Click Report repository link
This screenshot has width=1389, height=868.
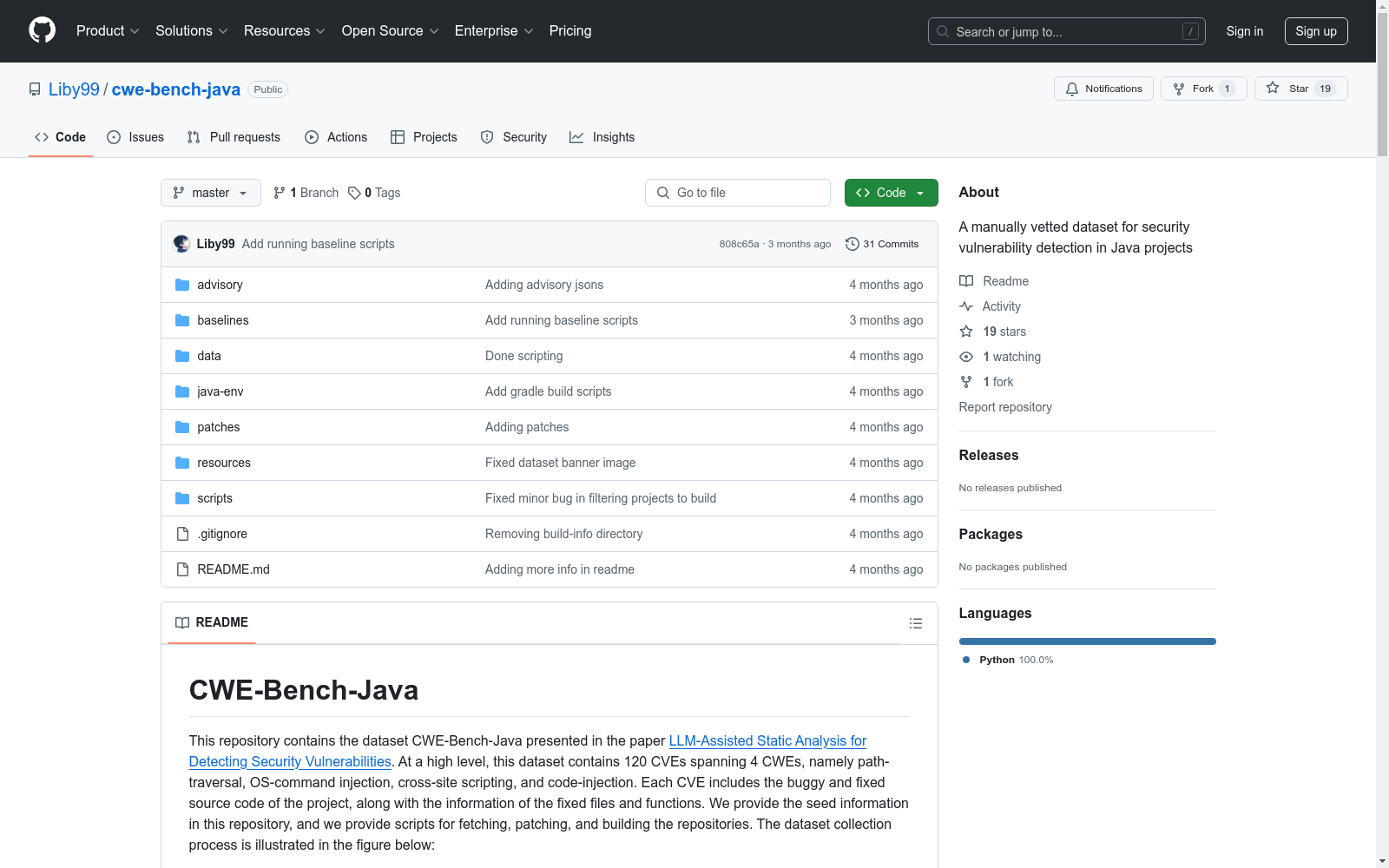point(1005,407)
